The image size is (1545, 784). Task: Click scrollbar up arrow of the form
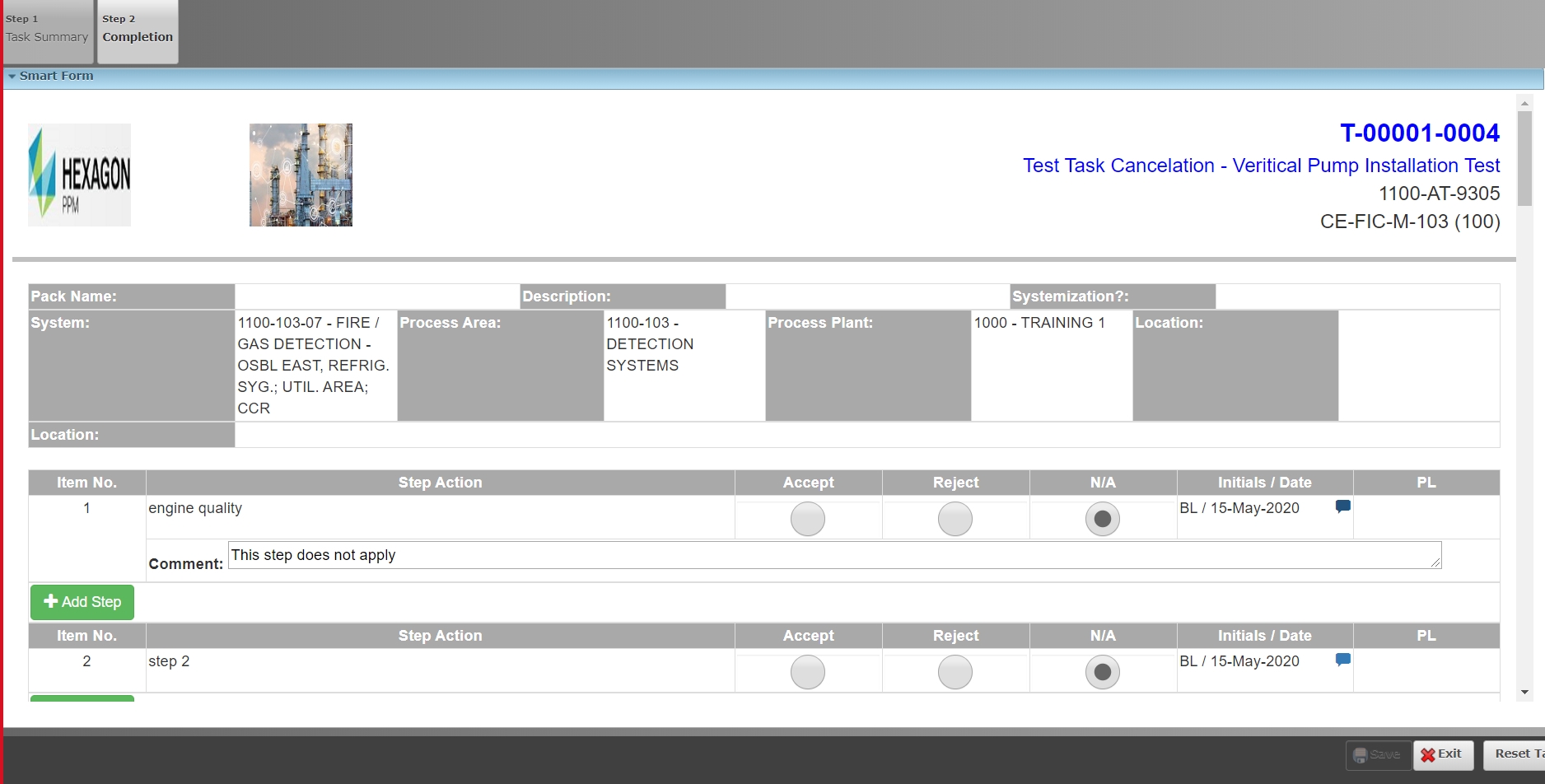[1524, 103]
